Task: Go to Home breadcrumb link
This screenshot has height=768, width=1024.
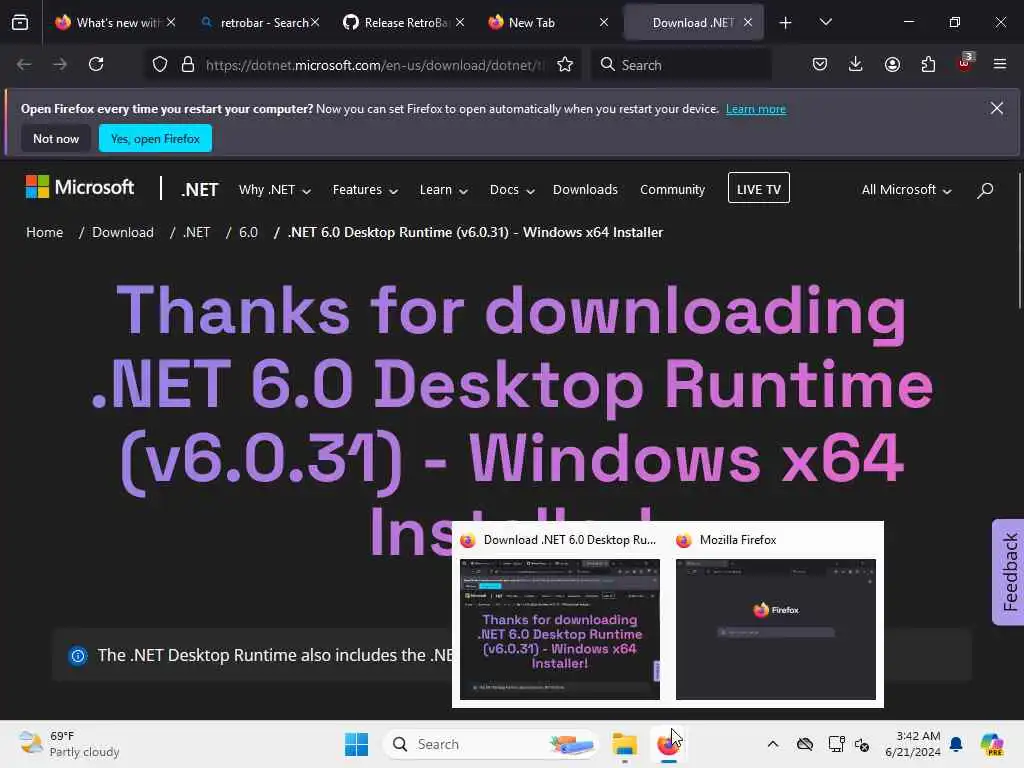Action: click(44, 232)
